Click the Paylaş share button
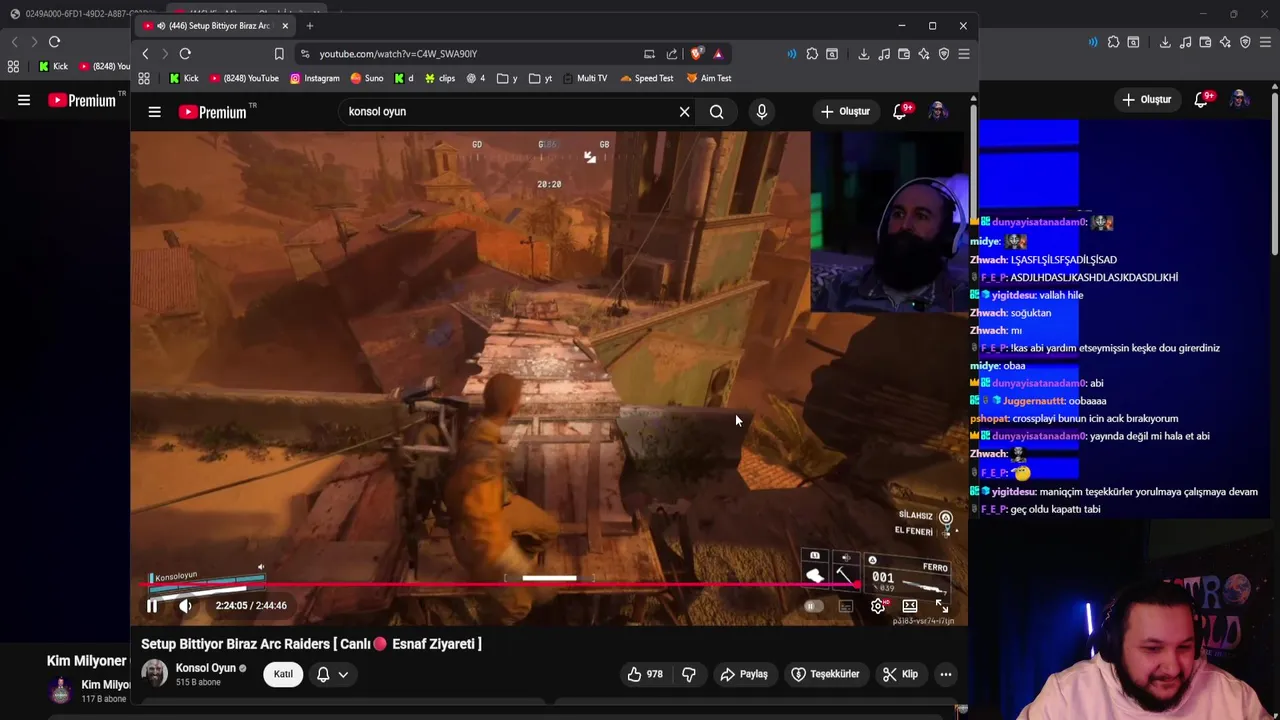The width and height of the screenshot is (1280, 720). (744, 674)
